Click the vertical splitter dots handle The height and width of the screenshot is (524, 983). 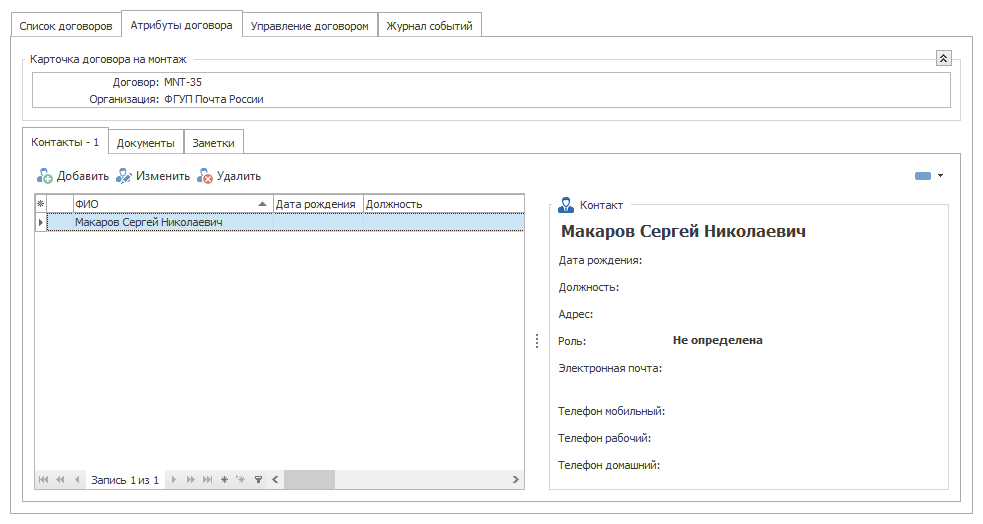click(537, 341)
